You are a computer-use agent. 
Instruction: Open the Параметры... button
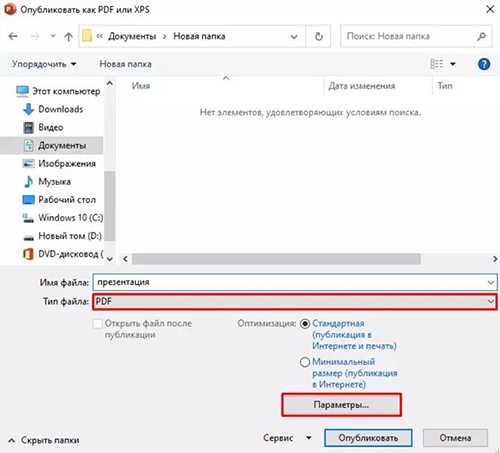[x=341, y=405]
